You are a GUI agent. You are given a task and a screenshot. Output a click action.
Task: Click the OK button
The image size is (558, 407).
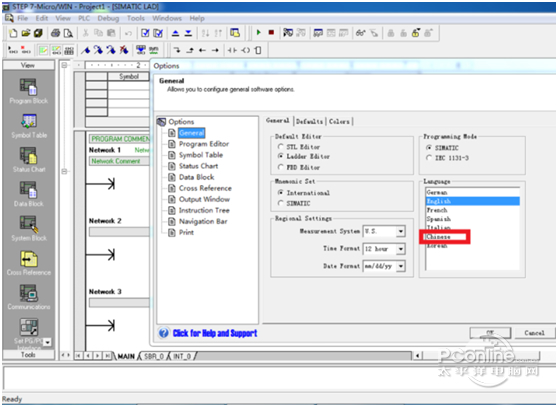pyautogui.click(x=490, y=333)
